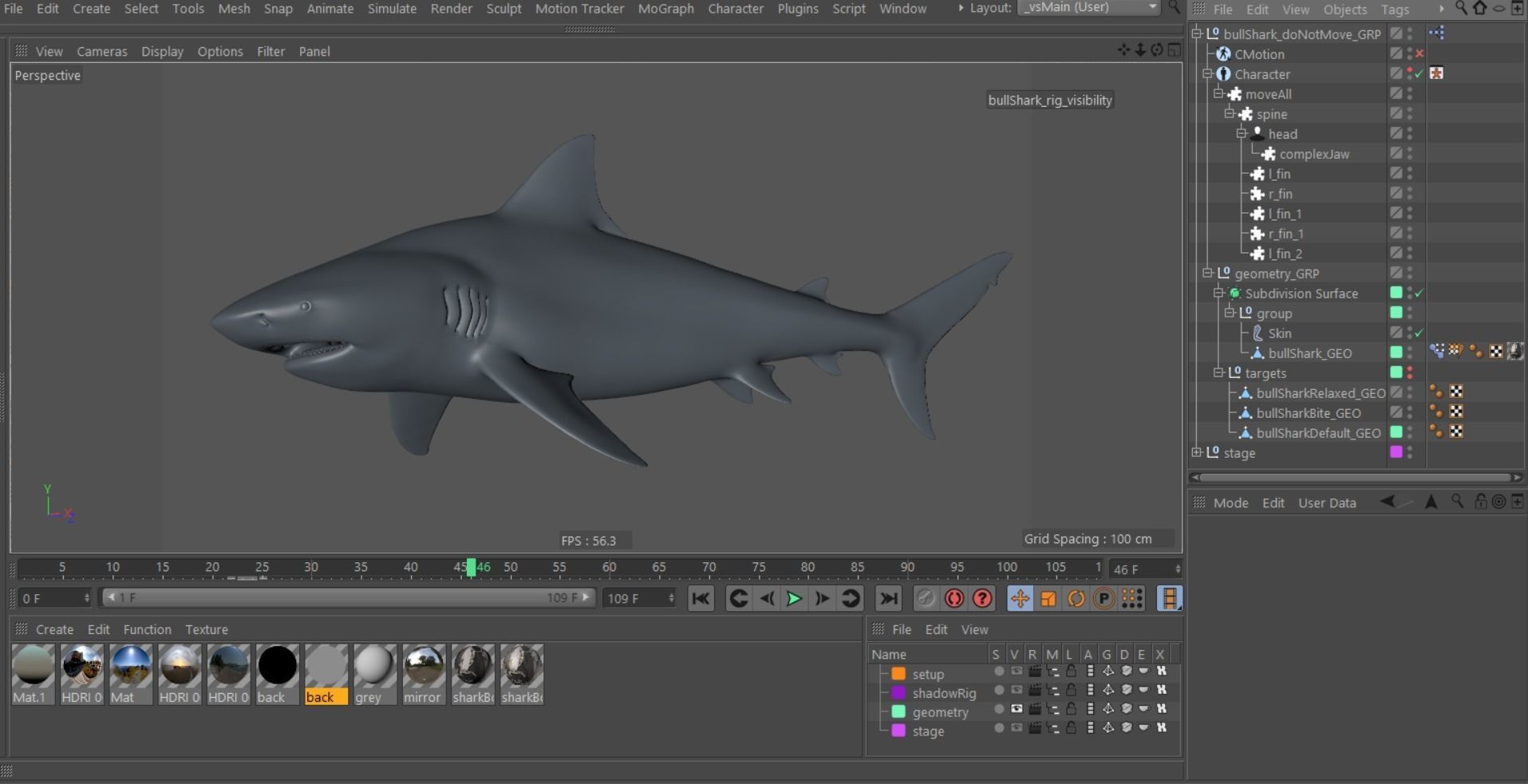Click the bullShark_GEO polygon icon
The width and height of the screenshot is (1528, 784).
(x=1258, y=353)
